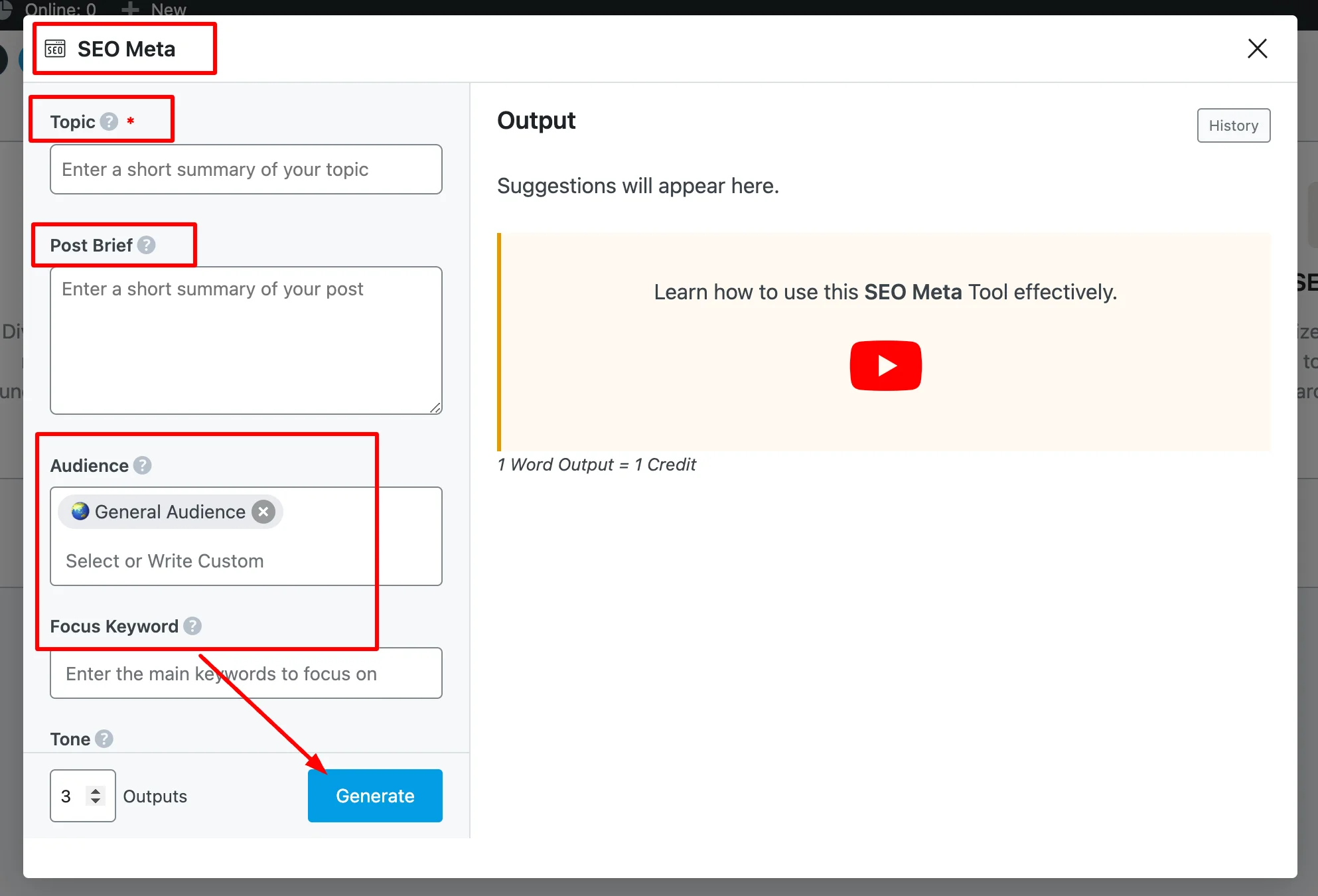The width and height of the screenshot is (1318, 896).
Task: Open the output History
Action: tap(1233, 125)
